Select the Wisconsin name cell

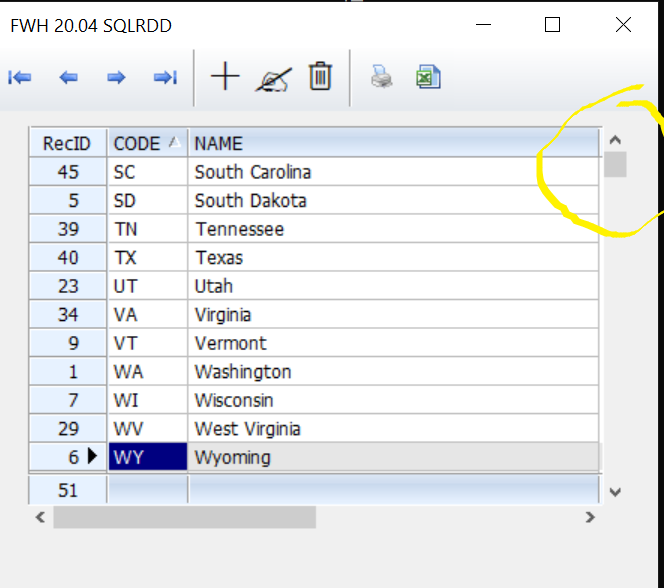pos(394,400)
